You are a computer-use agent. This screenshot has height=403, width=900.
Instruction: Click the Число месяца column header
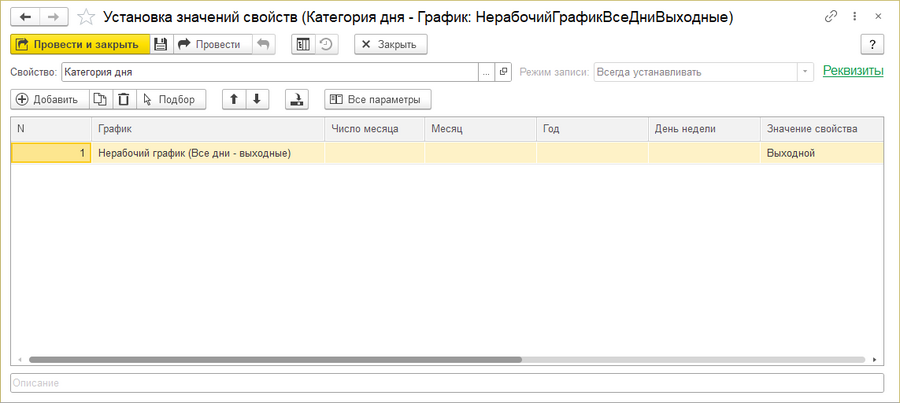[x=374, y=129]
